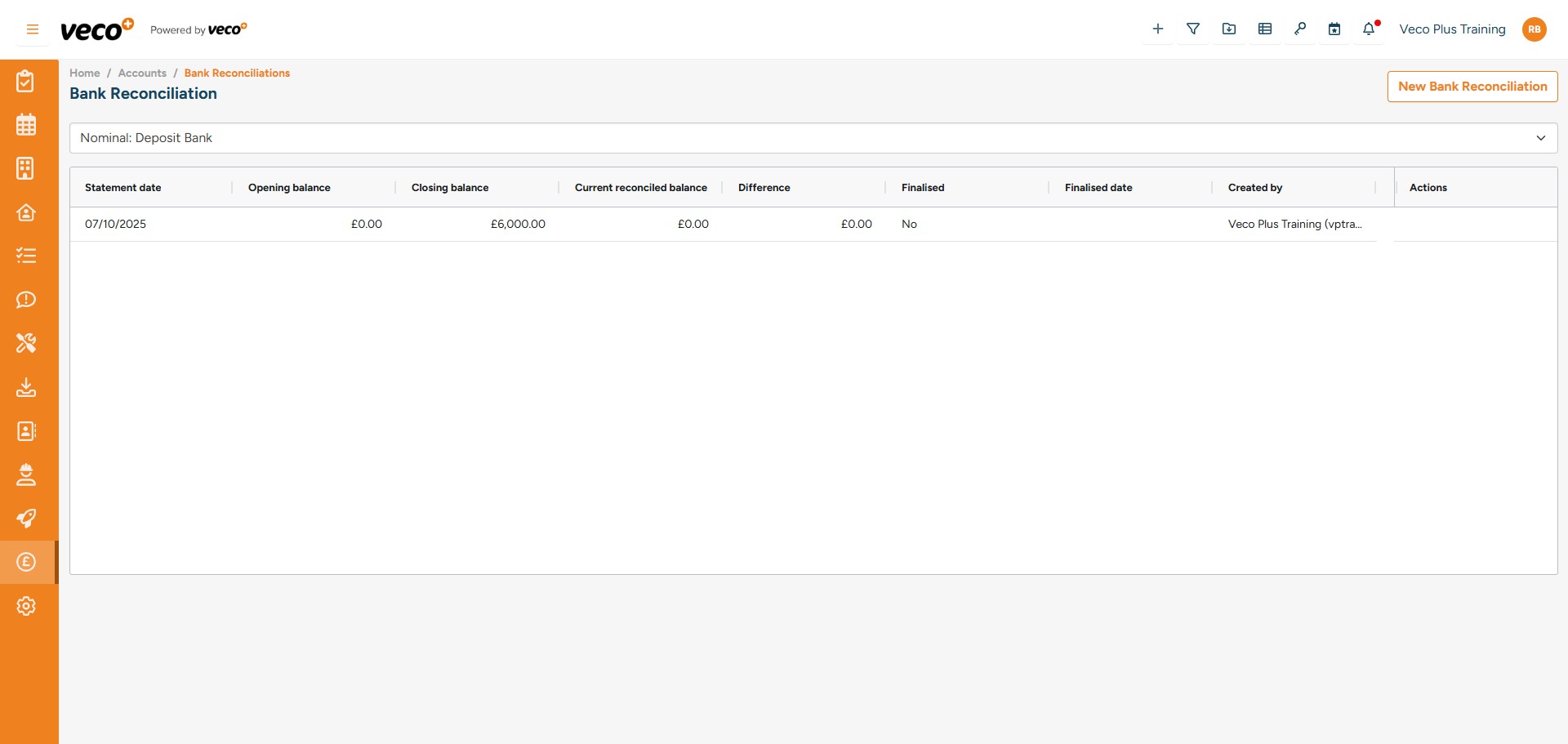The image size is (1568, 744).
Task: Open the rocket launch sidebar icon
Action: pos(26,519)
